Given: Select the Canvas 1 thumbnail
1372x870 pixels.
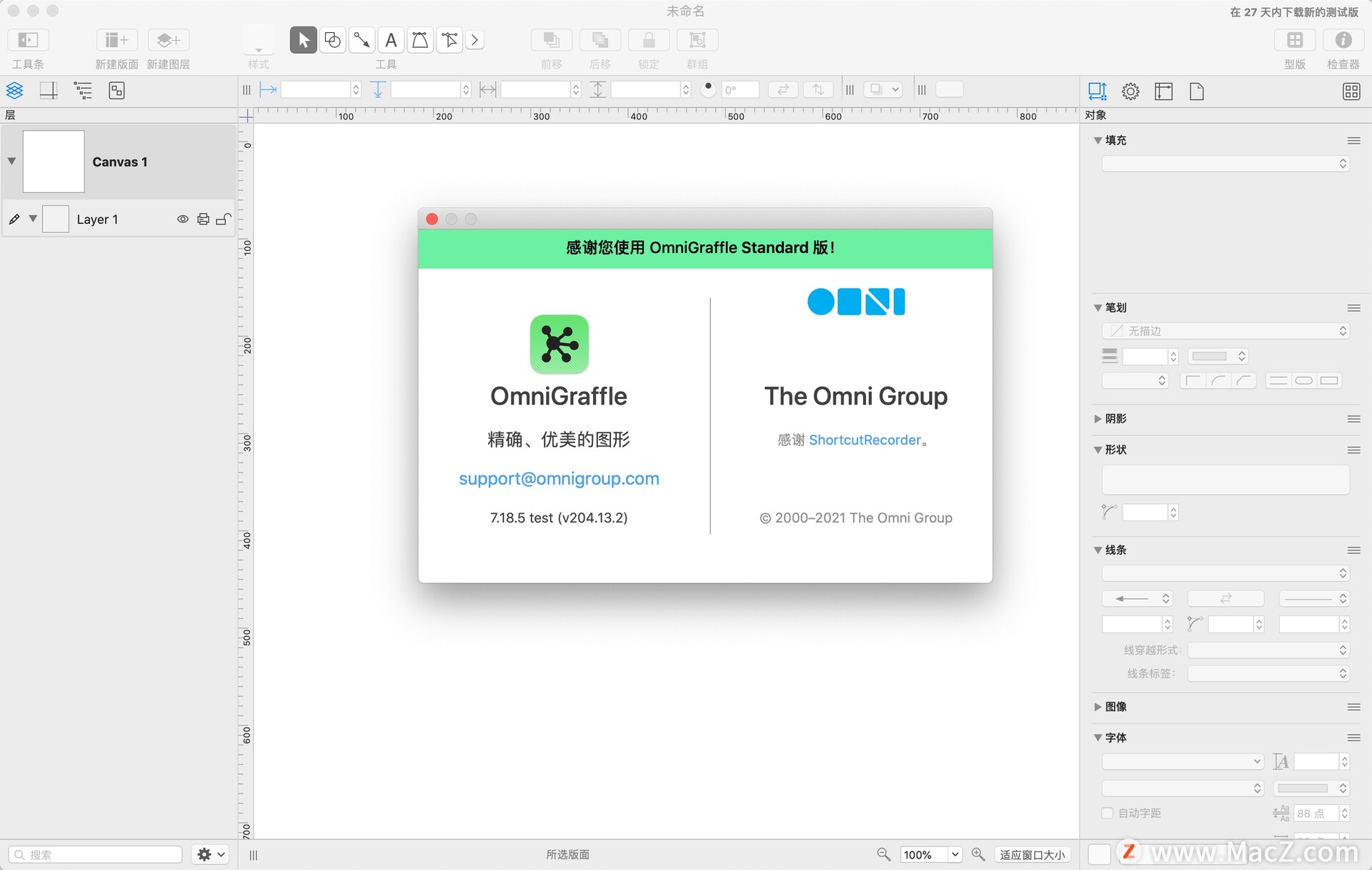Looking at the screenshot, I should pos(54,162).
